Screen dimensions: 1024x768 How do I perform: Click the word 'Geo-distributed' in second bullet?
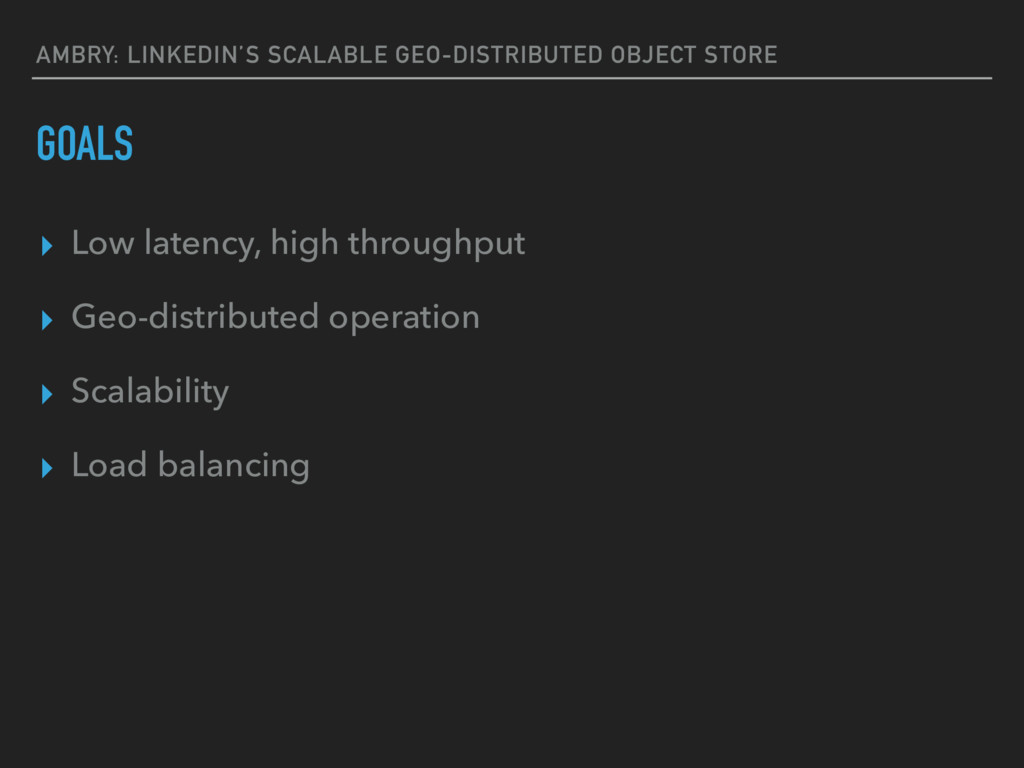coord(195,317)
